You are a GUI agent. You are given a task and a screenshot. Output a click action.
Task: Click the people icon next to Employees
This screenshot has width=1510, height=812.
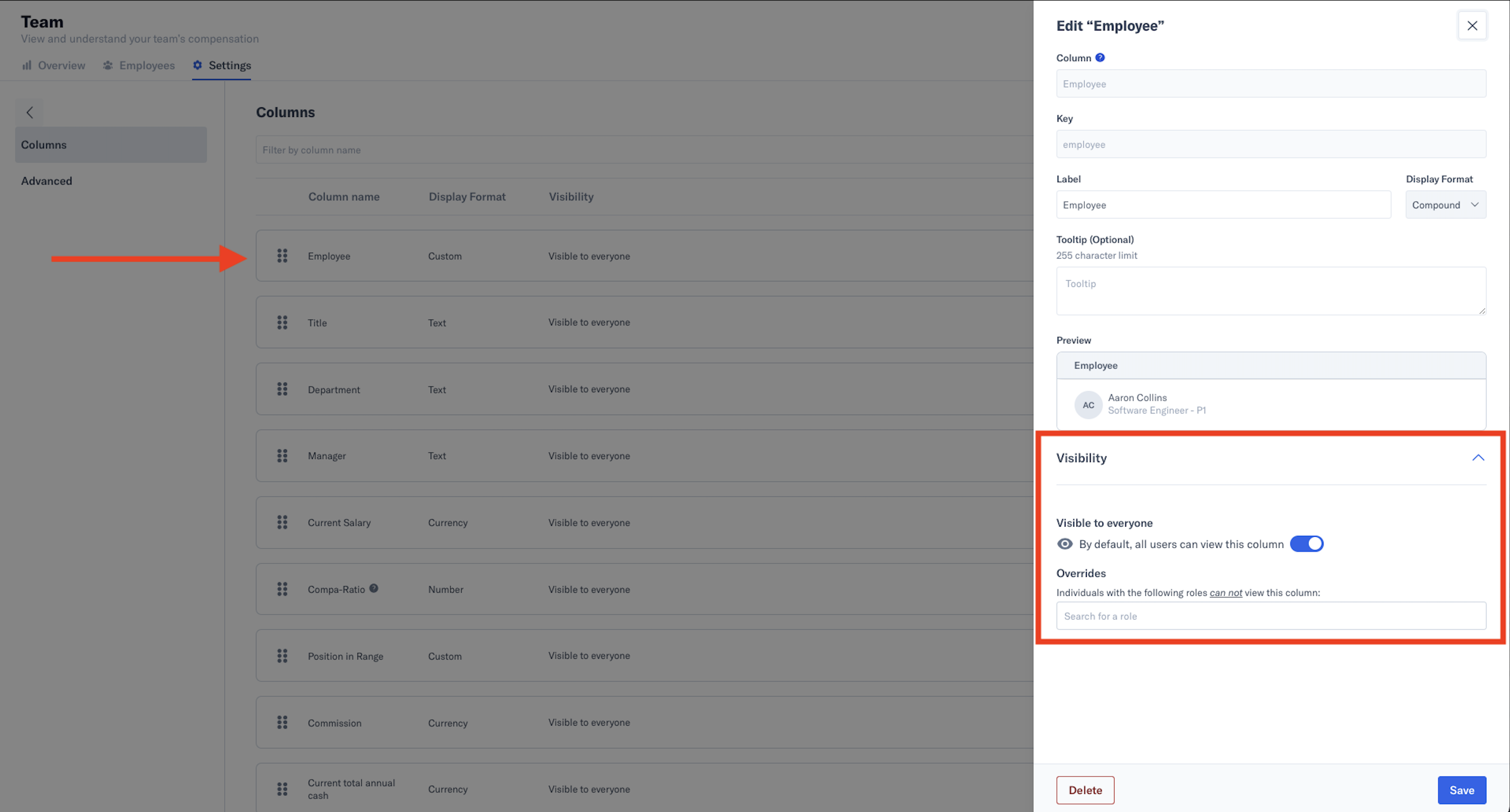click(108, 65)
